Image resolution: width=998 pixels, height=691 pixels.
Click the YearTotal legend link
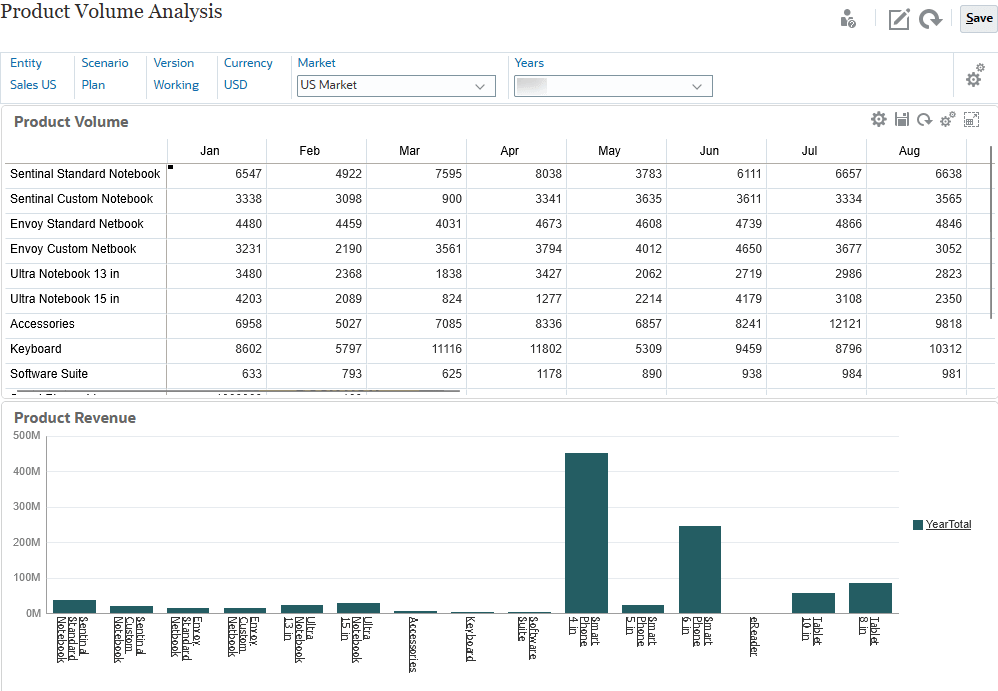pos(948,524)
